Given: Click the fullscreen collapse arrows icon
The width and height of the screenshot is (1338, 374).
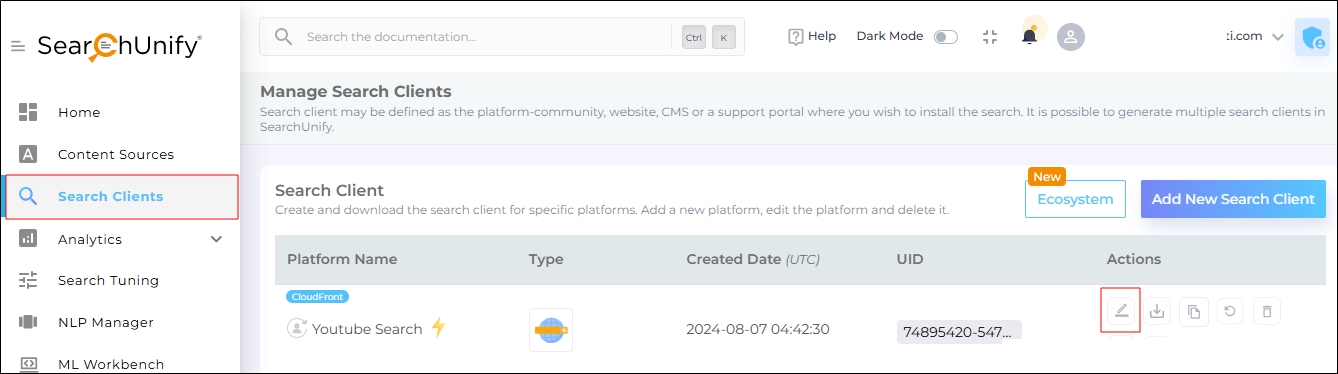Looking at the screenshot, I should click(990, 36).
